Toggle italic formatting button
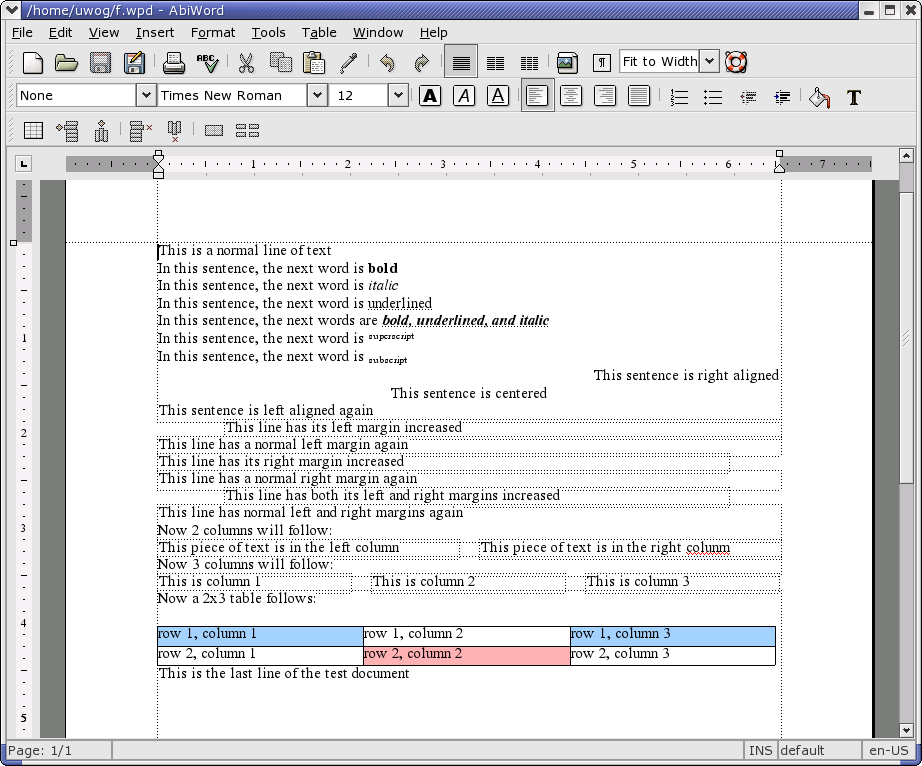 [x=464, y=96]
